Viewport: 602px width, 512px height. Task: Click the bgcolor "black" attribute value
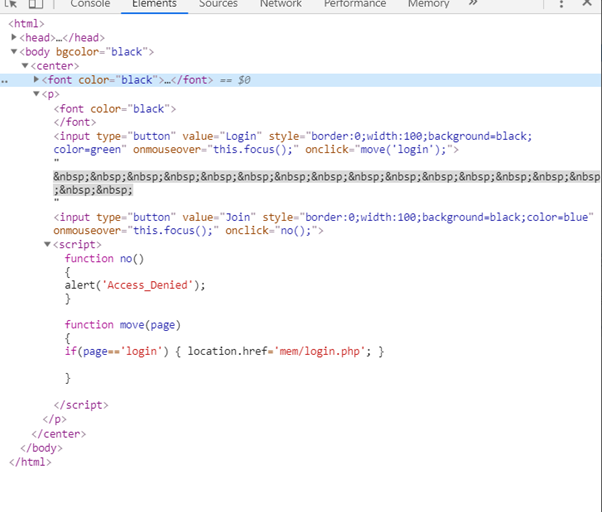coord(127,51)
